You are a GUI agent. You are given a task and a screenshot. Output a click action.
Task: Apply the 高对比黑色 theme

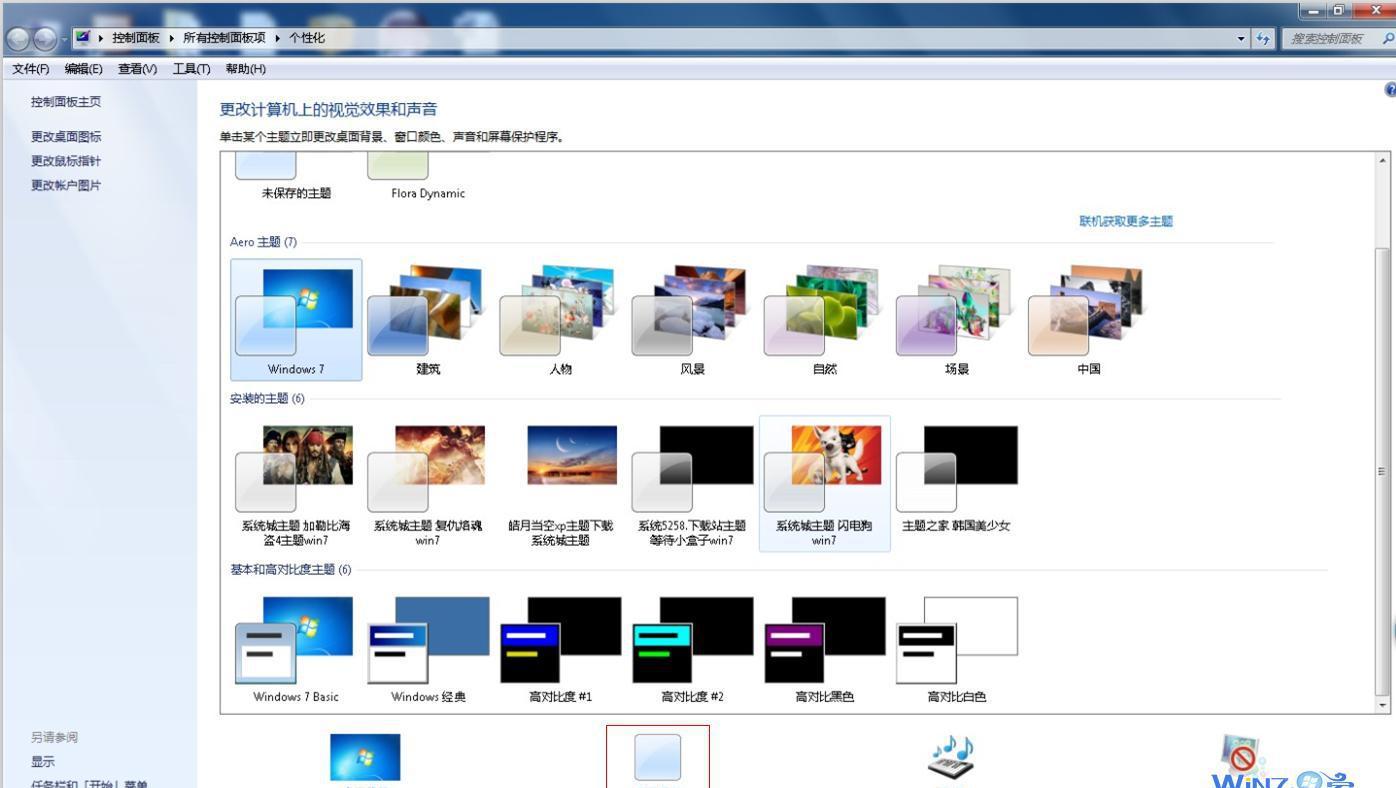pos(824,649)
